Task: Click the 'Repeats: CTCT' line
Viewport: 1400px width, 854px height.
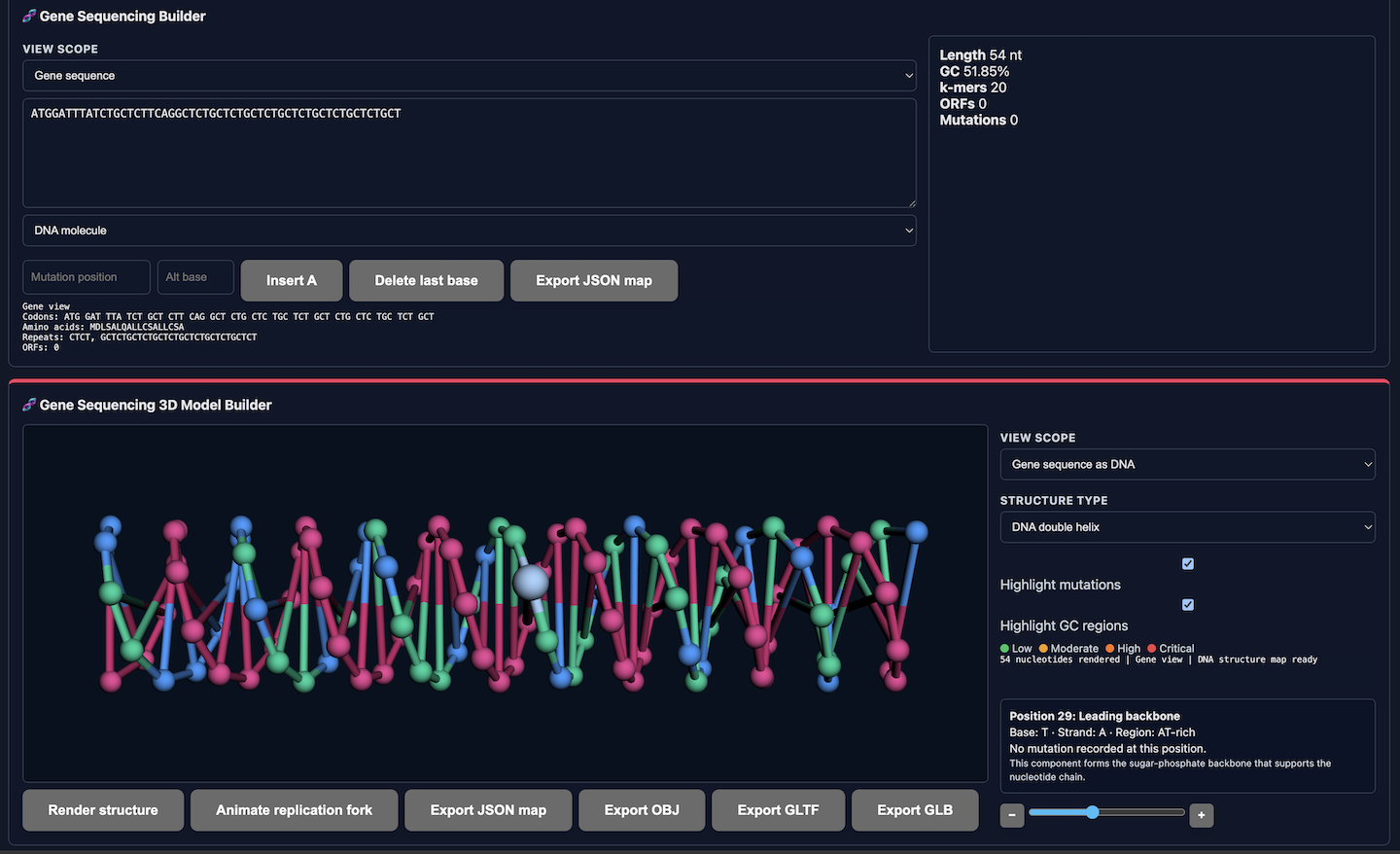Action: [x=140, y=338]
